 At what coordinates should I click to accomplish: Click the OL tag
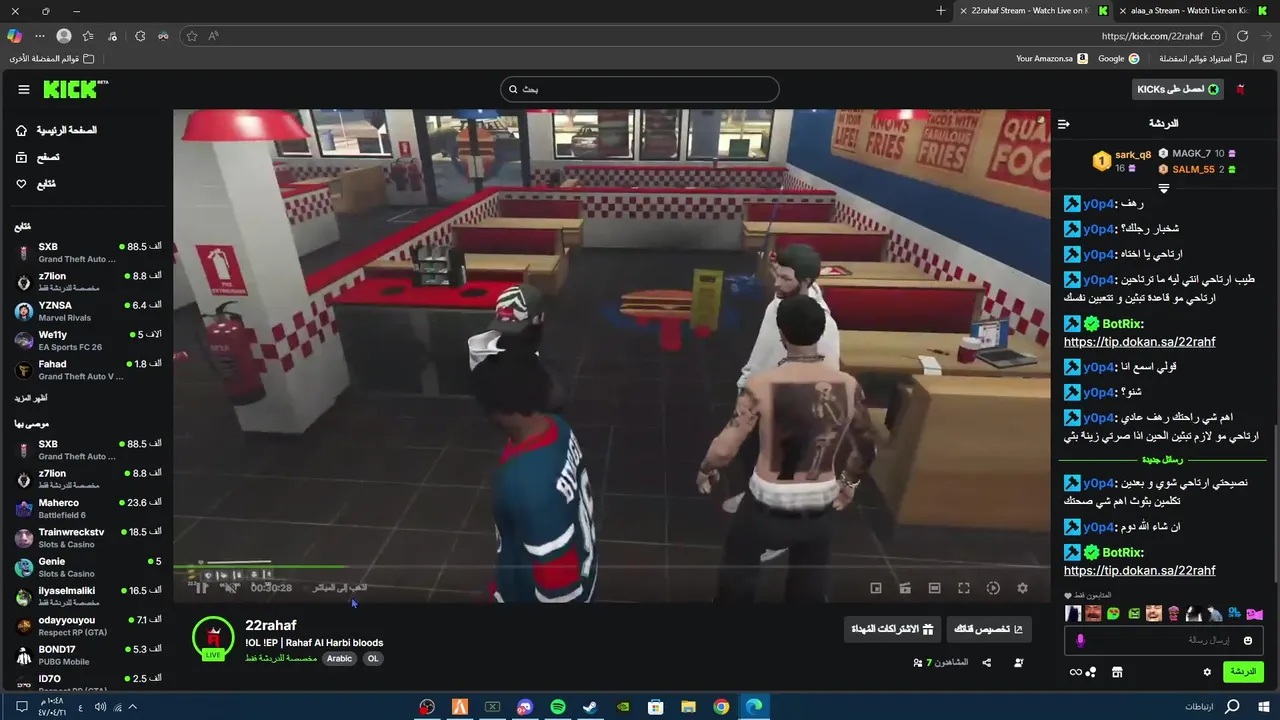(x=373, y=659)
